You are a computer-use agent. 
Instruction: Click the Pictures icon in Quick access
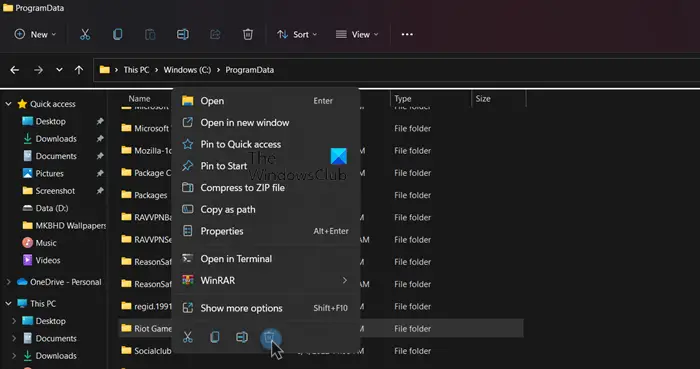tap(28, 173)
